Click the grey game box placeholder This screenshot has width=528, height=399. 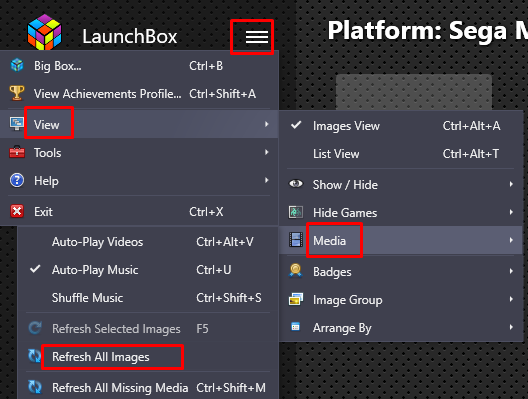click(414, 92)
